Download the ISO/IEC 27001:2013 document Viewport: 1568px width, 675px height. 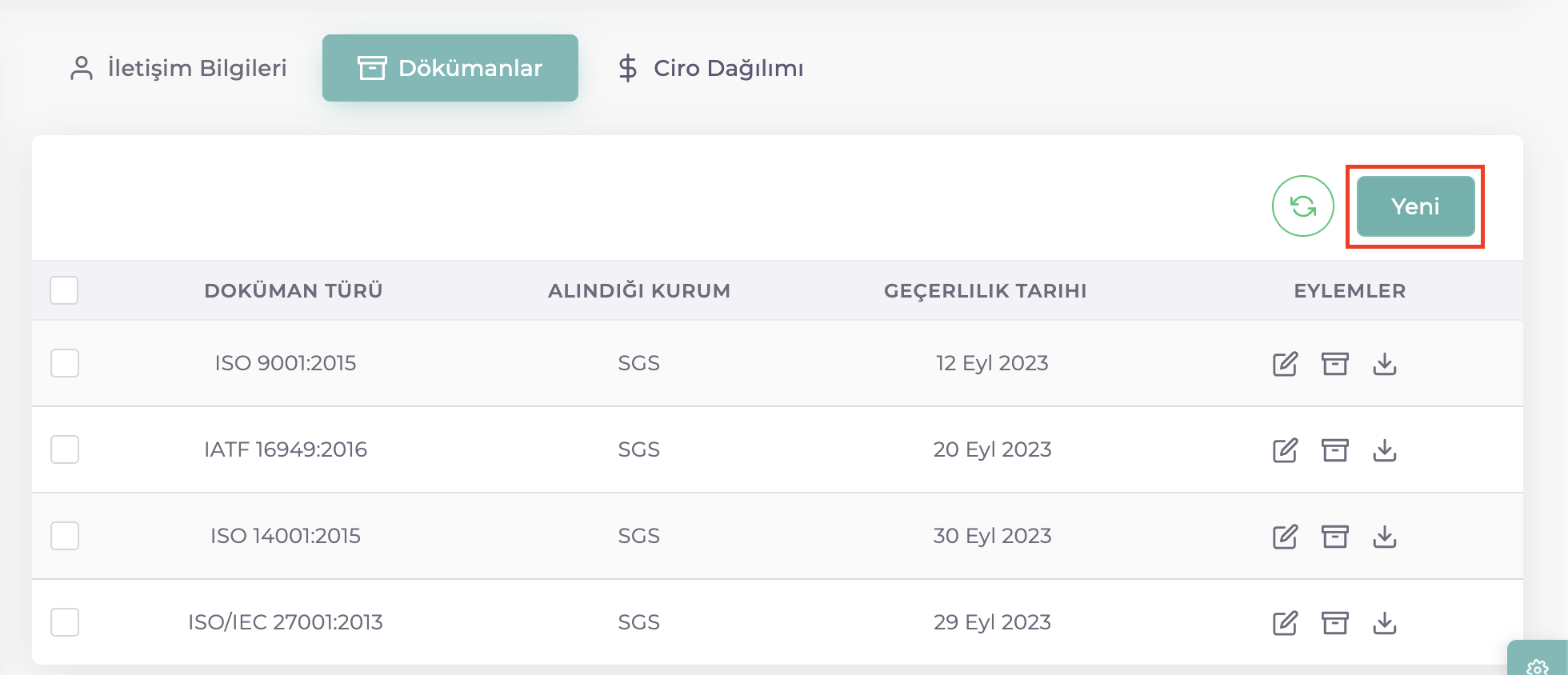[1385, 623]
